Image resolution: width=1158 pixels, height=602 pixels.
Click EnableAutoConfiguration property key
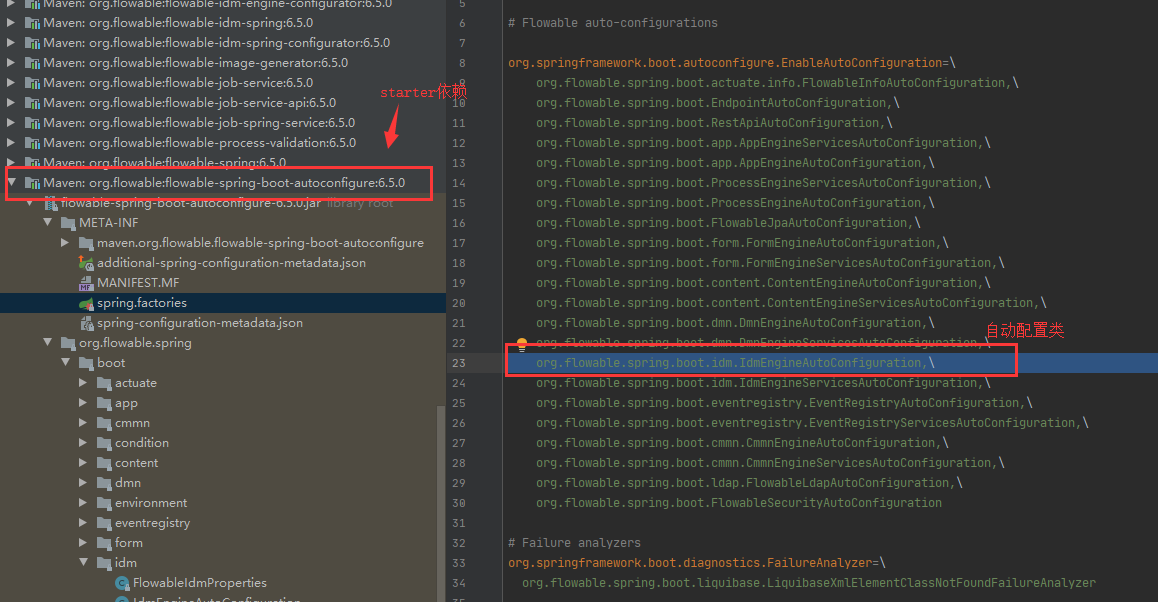pos(725,63)
